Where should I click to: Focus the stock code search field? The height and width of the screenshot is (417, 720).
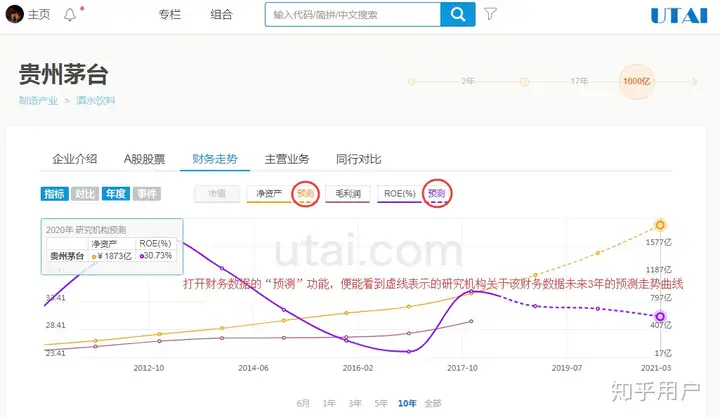[353, 14]
